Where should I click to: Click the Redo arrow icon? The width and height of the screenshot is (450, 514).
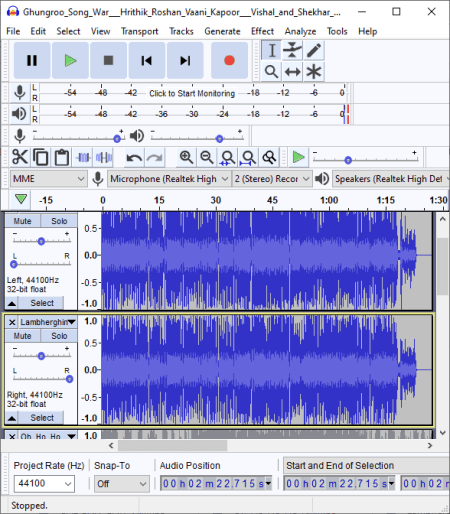pos(155,157)
